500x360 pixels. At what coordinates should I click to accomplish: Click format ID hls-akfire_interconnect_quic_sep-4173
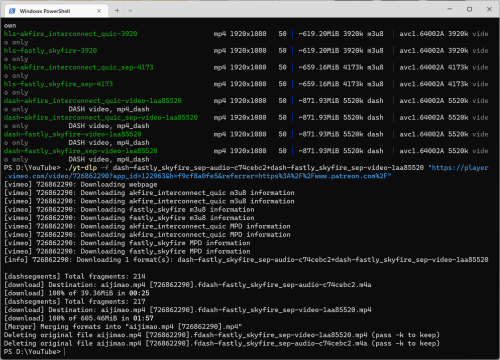79,67
